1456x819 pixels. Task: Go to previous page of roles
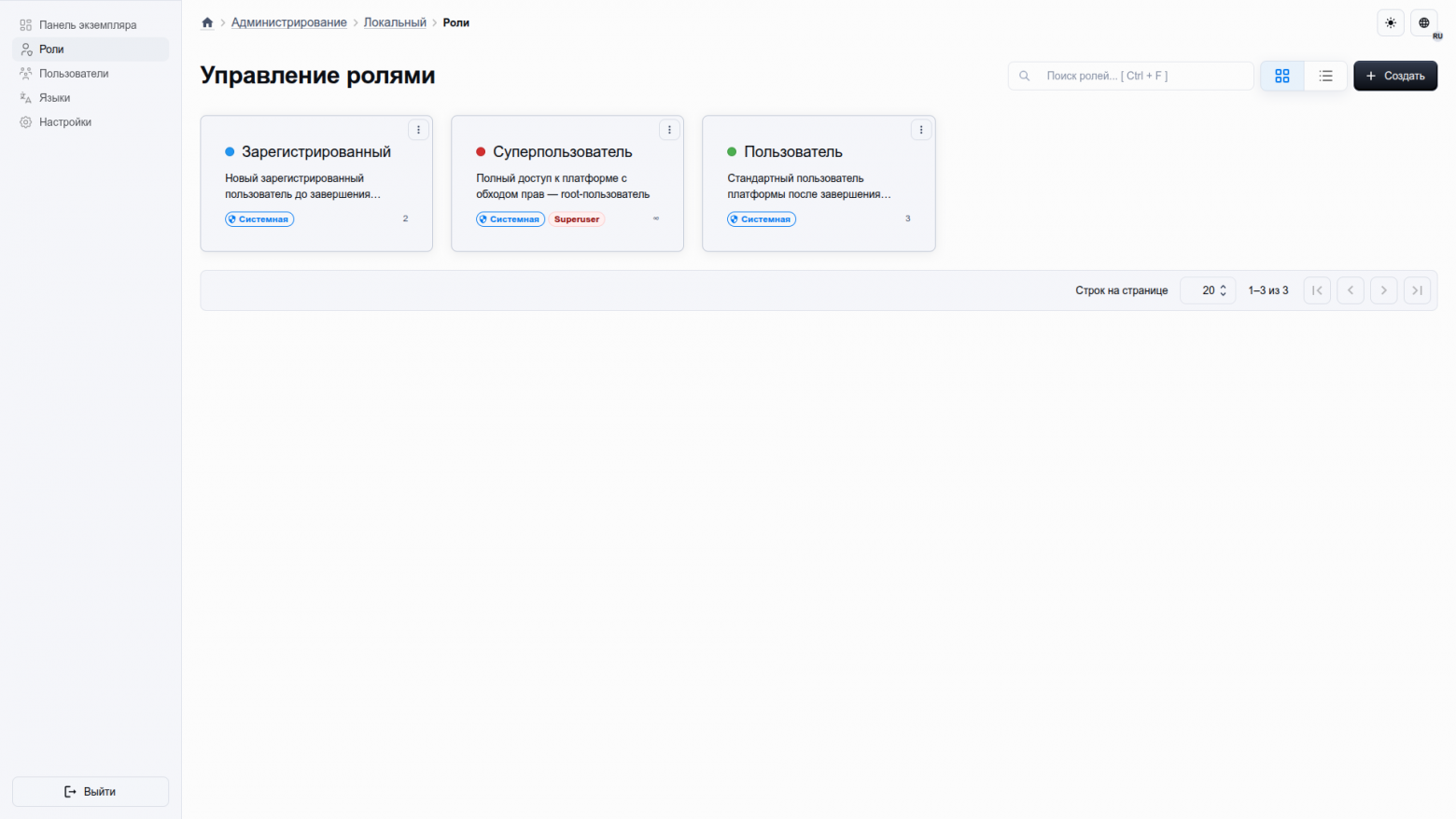(1351, 290)
